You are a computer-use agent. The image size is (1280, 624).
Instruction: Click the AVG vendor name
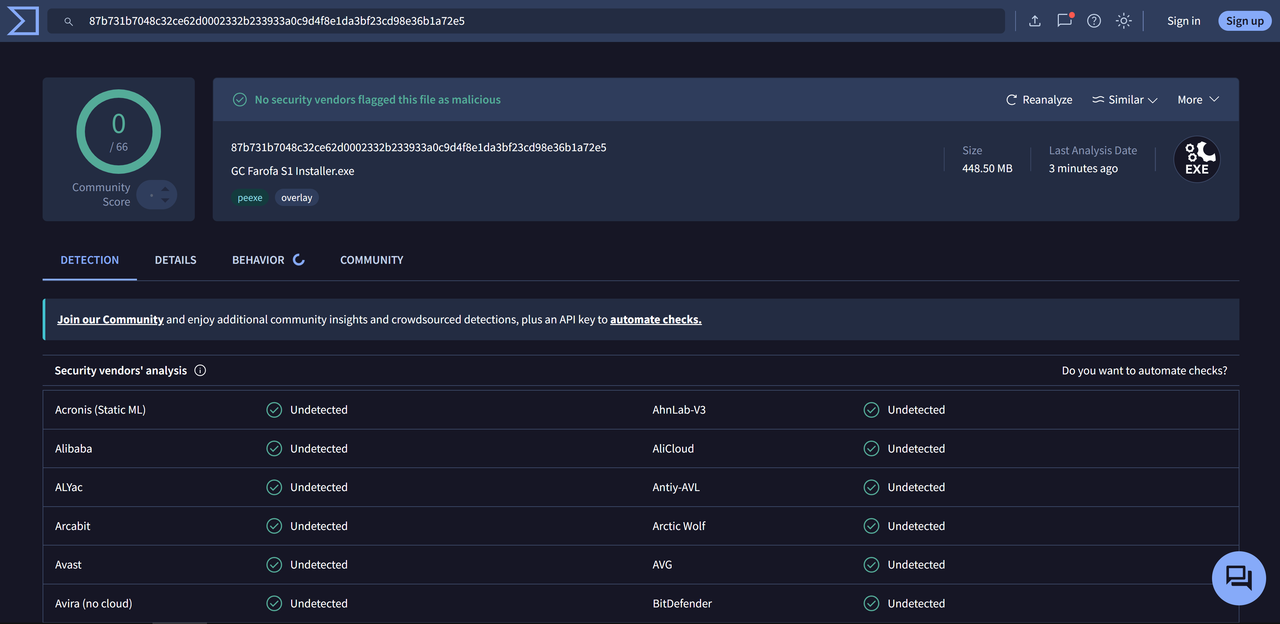(x=662, y=565)
